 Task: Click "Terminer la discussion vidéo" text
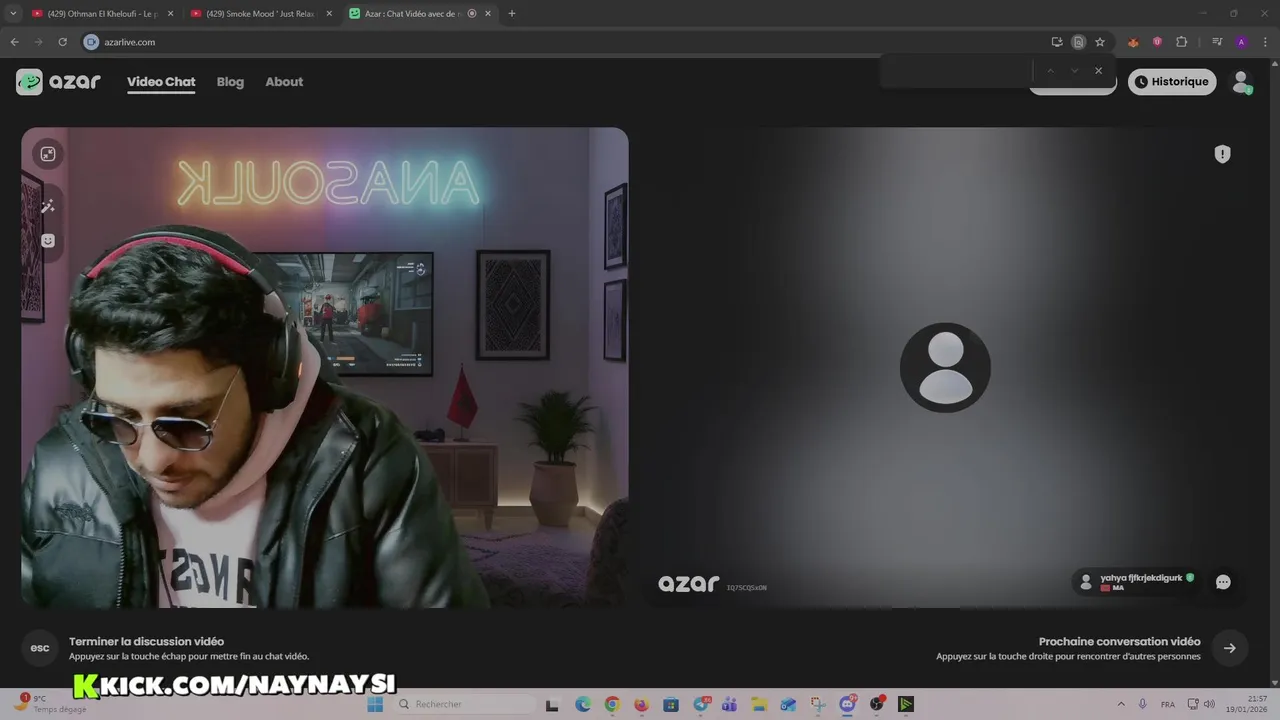pyautogui.click(x=146, y=642)
